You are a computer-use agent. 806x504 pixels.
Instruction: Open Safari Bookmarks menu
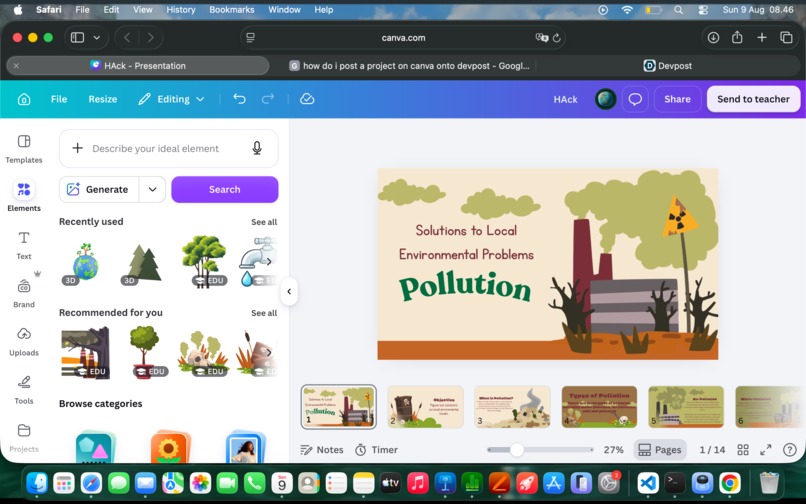tap(231, 9)
